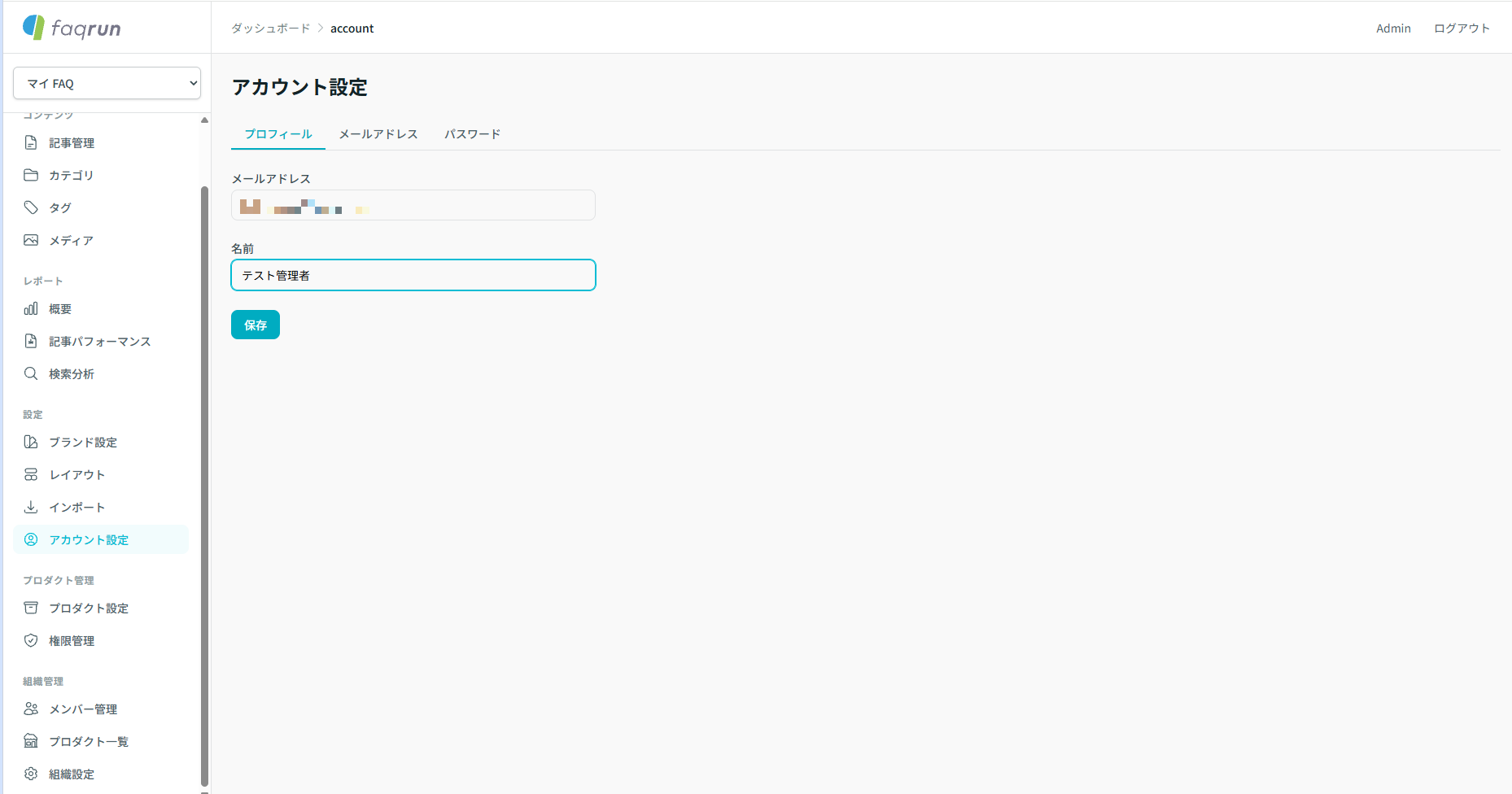Viewport: 1512px width, 794px height.
Task: Select アカウント設定 in the sidebar
Action: [x=101, y=539]
